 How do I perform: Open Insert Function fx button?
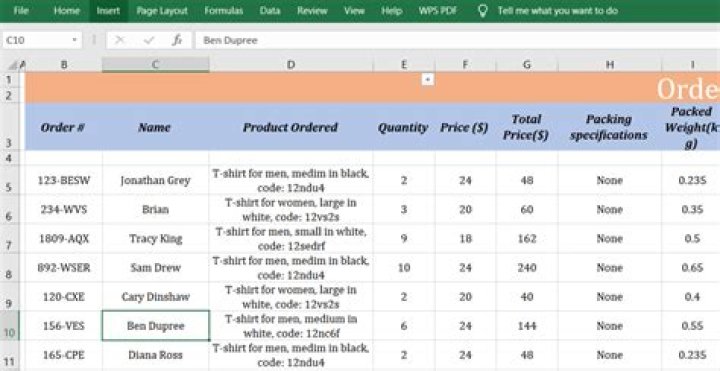tap(177, 40)
